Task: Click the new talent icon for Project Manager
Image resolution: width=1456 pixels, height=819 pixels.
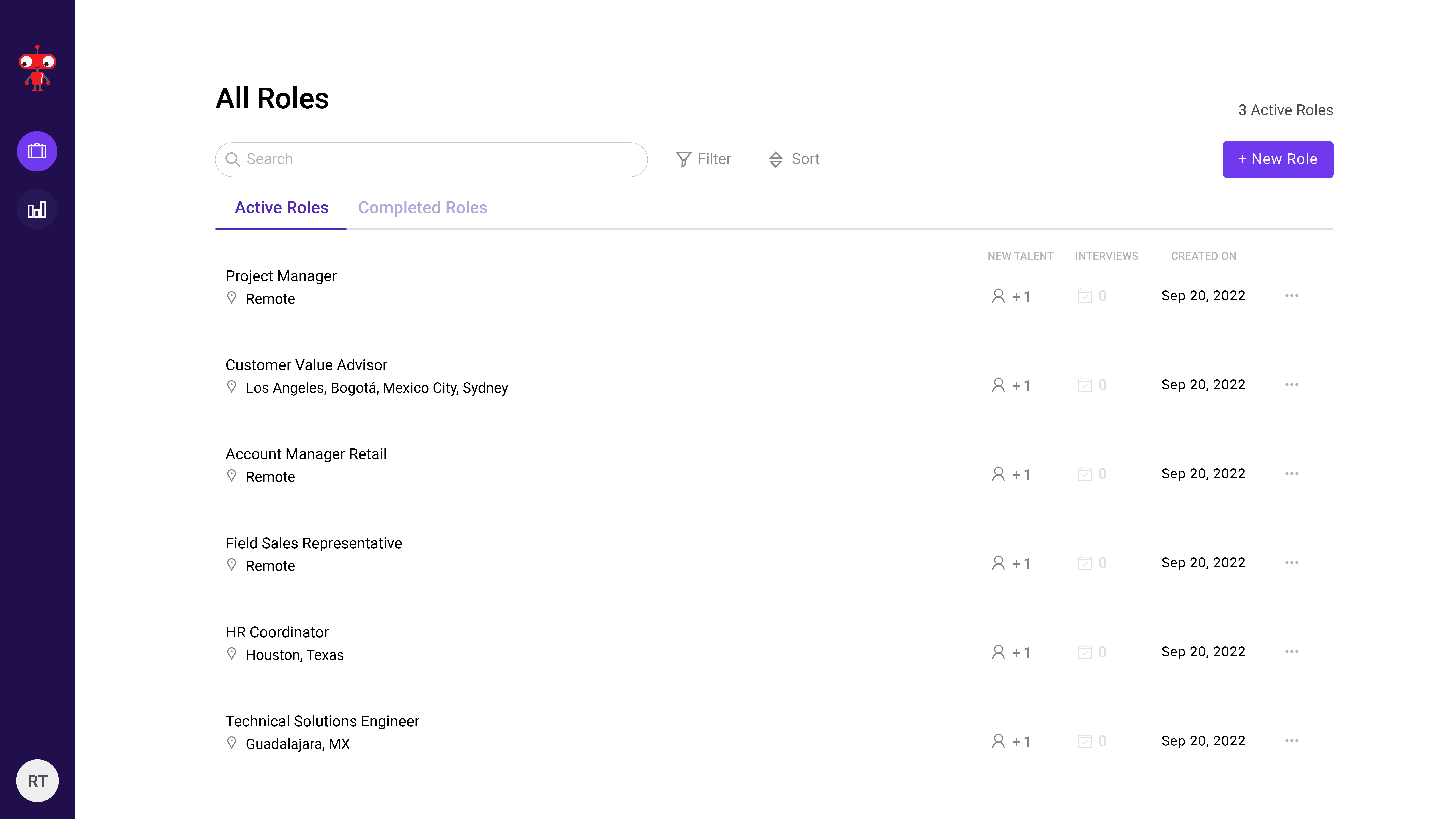Action: (998, 296)
